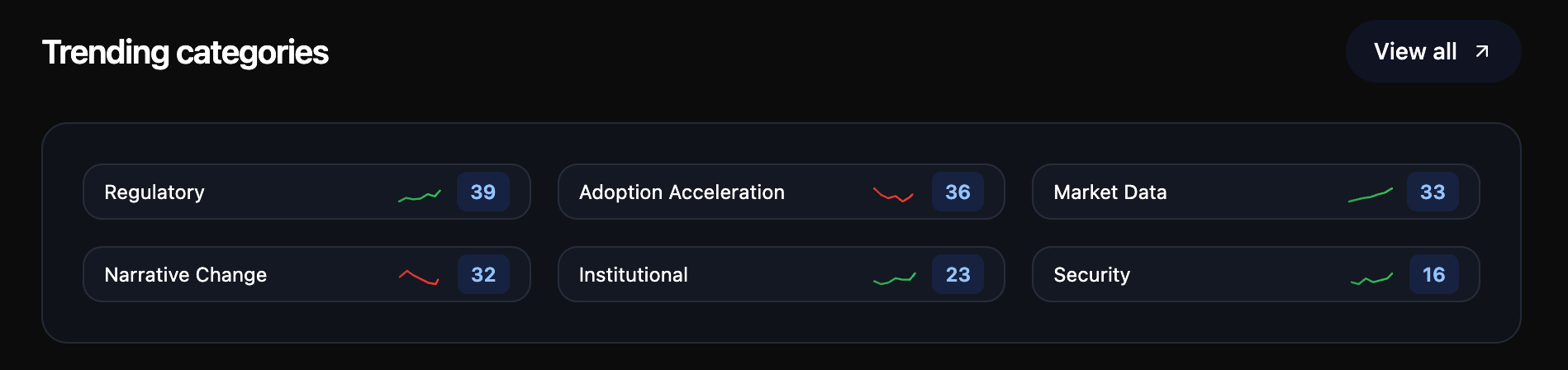
Task: Open the Market Data category
Action: click(1109, 192)
